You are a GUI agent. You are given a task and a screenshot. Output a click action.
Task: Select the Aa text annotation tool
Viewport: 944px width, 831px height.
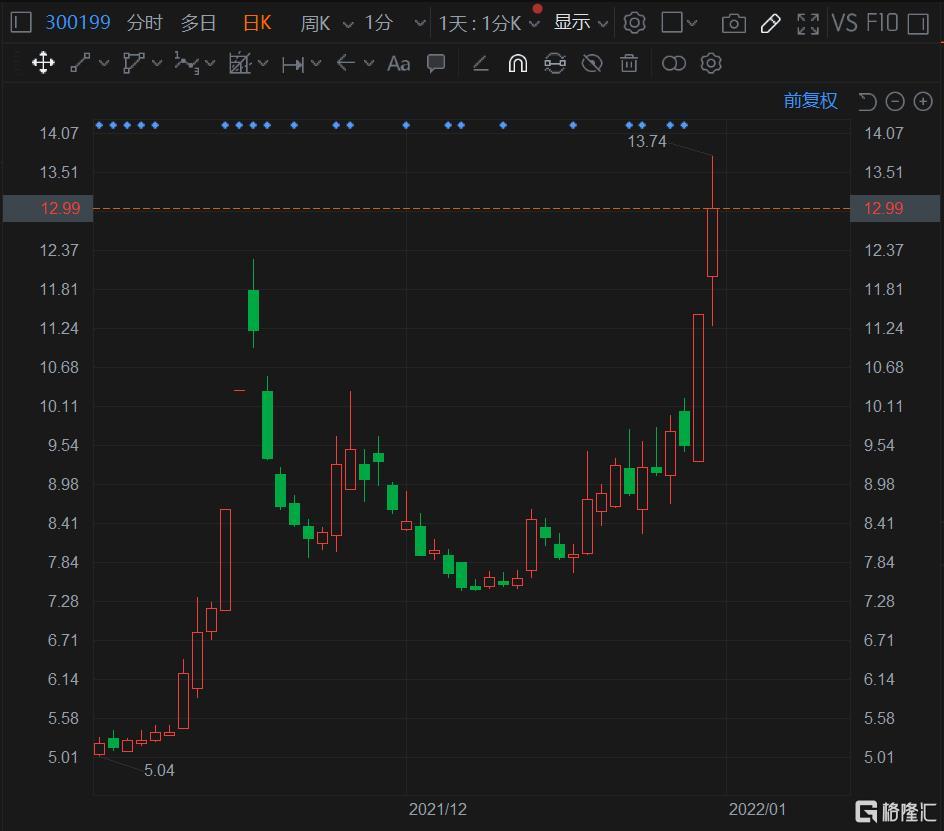(x=399, y=63)
